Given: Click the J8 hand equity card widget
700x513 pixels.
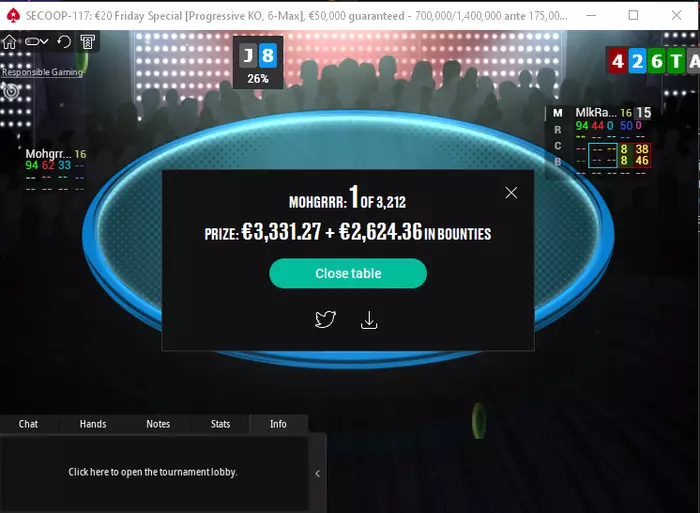Looking at the screenshot, I should [258, 63].
